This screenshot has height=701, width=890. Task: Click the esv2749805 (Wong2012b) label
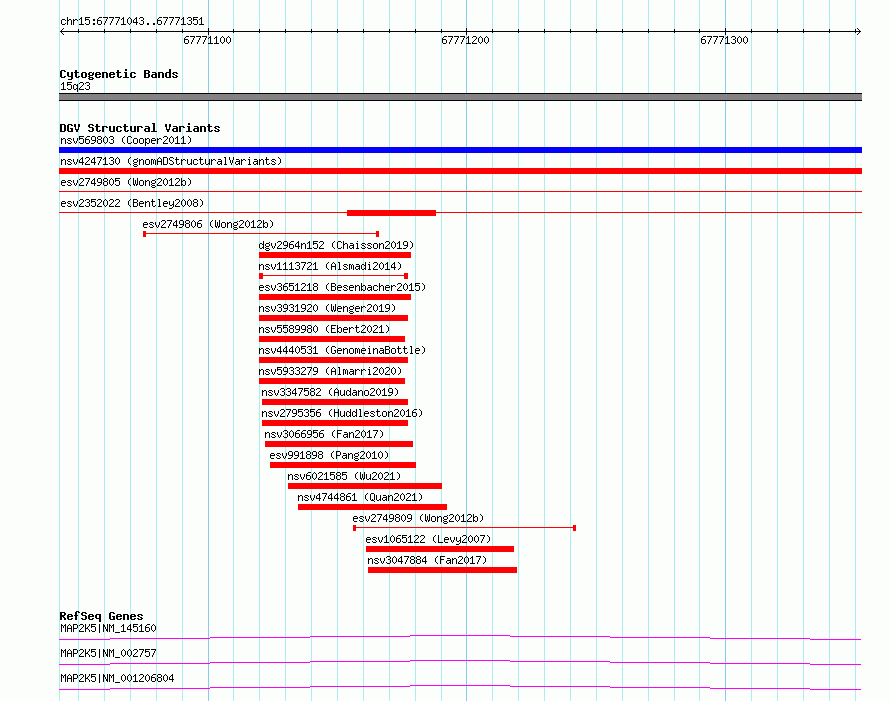pyautogui.click(x=126, y=182)
